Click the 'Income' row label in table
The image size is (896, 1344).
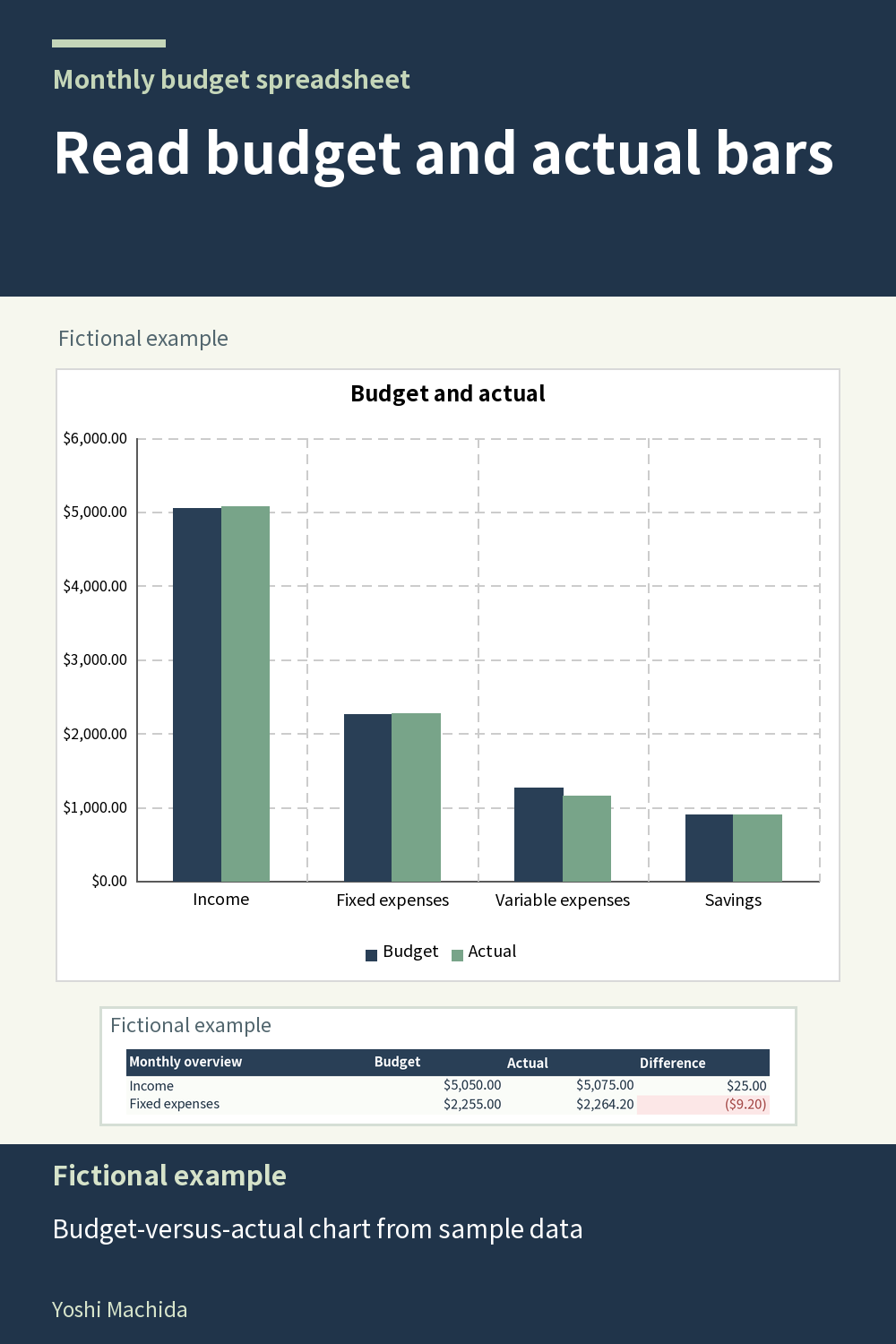point(151,1086)
